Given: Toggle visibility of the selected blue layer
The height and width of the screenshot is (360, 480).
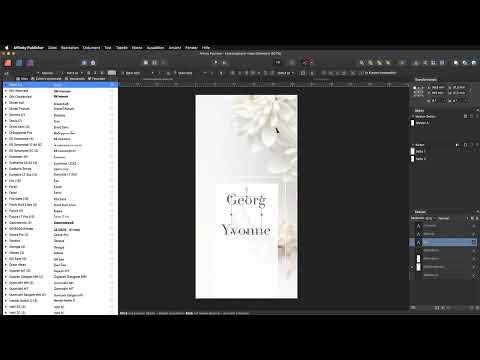Looking at the screenshot, I should (x=474, y=242).
